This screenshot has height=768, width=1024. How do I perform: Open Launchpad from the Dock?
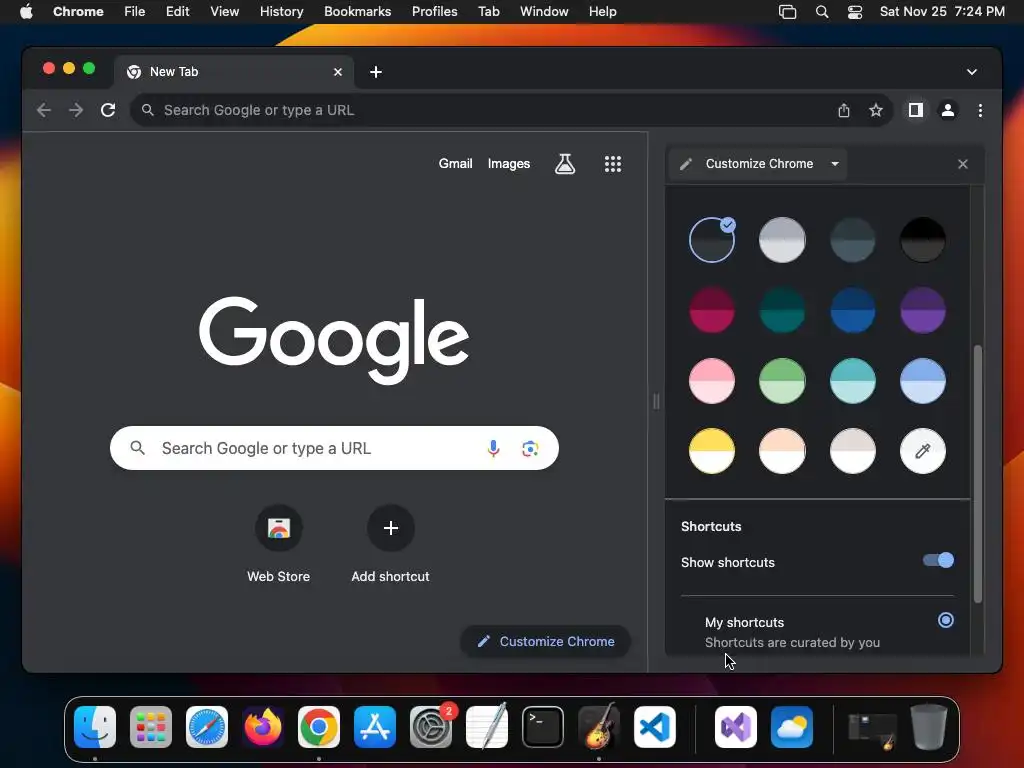click(x=151, y=727)
